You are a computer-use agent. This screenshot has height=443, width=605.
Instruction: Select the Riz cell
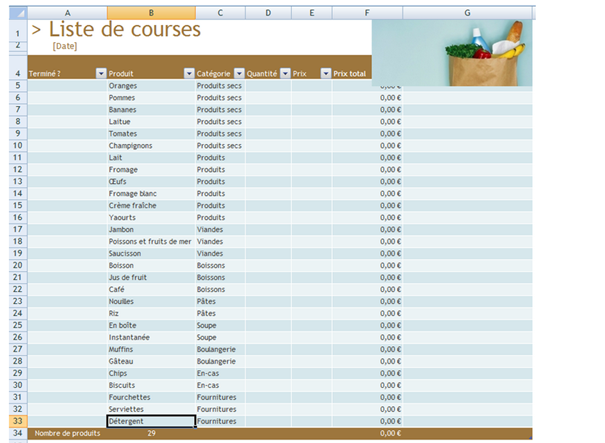(x=151, y=313)
